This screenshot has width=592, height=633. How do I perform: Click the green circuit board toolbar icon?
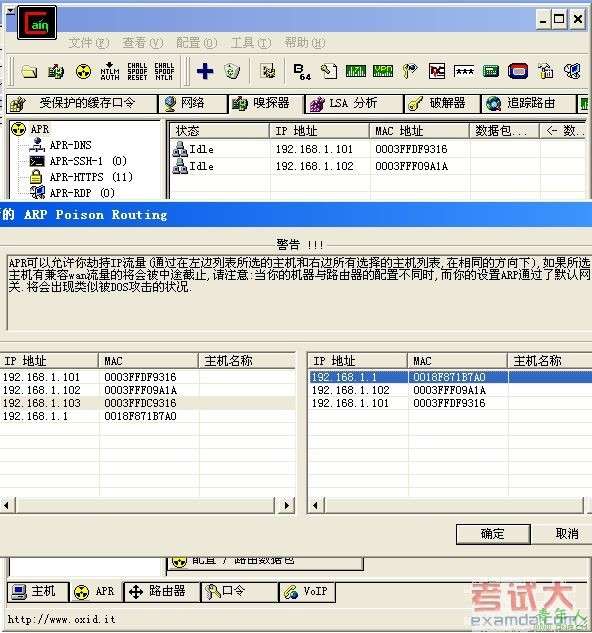(491, 71)
